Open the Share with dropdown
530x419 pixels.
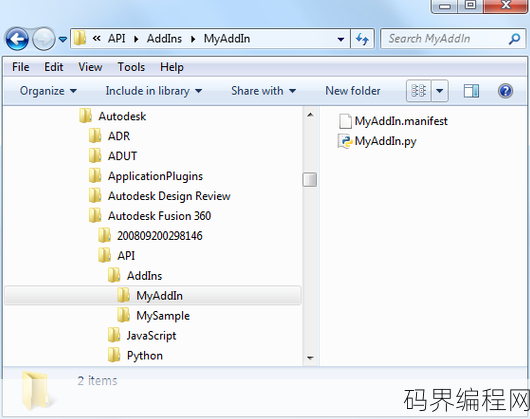point(264,91)
